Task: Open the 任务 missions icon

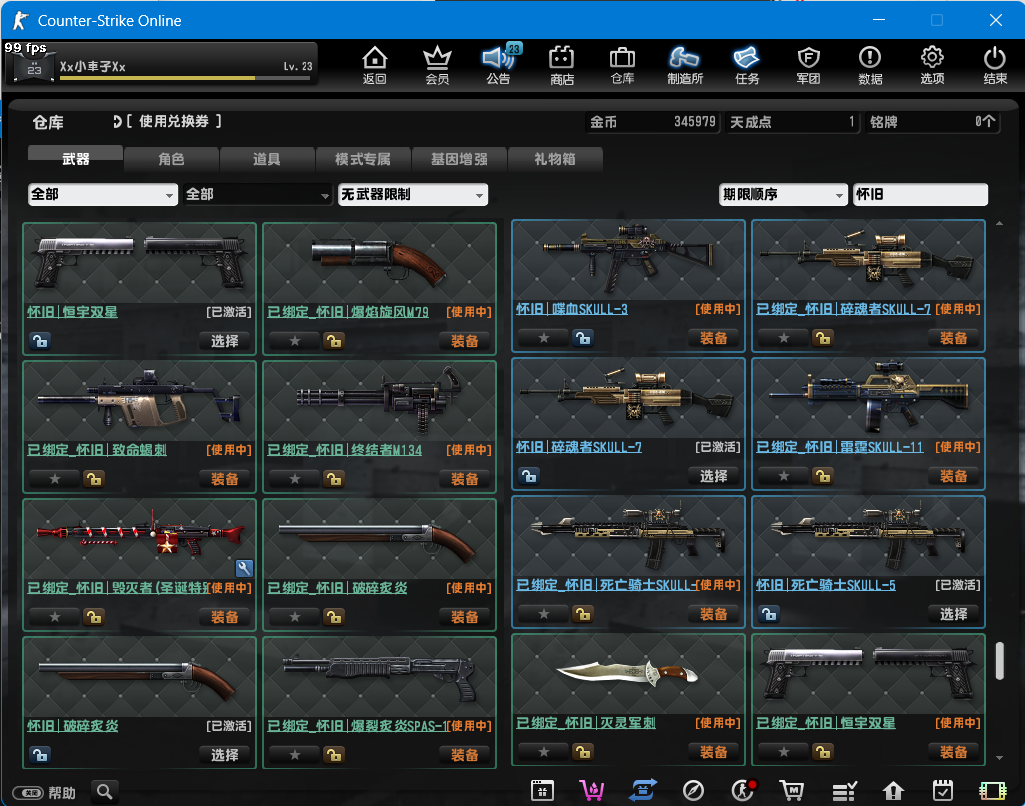Action: click(x=747, y=64)
